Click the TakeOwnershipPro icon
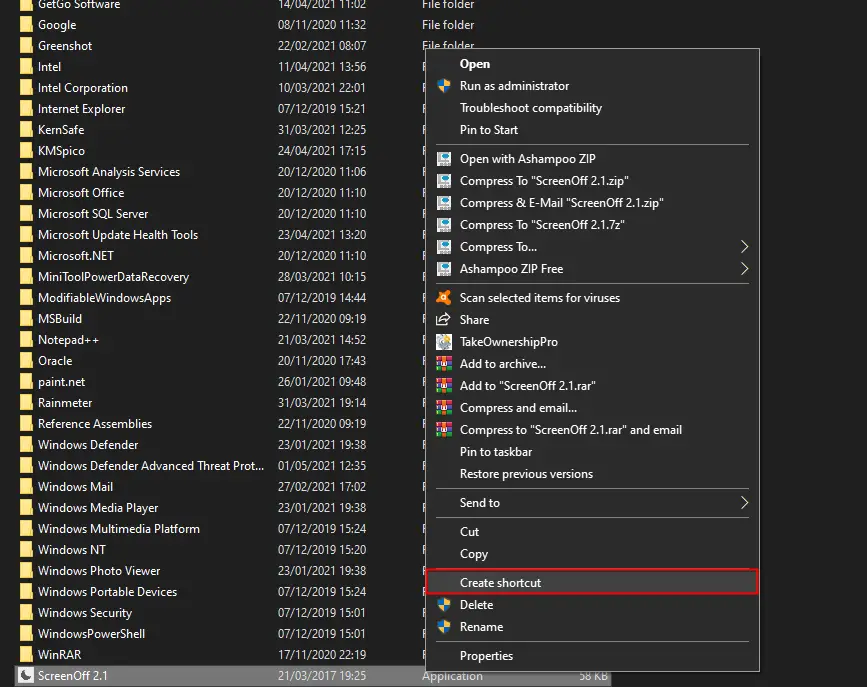The height and width of the screenshot is (687, 867). [x=444, y=342]
